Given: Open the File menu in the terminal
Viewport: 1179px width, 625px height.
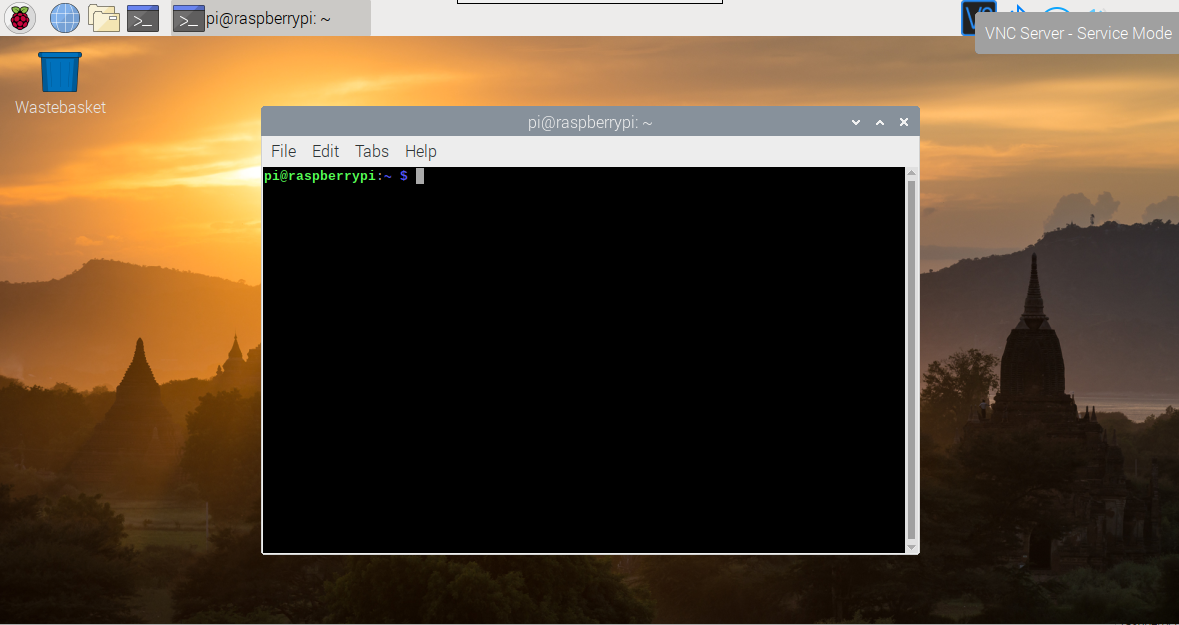Looking at the screenshot, I should pos(283,151).
